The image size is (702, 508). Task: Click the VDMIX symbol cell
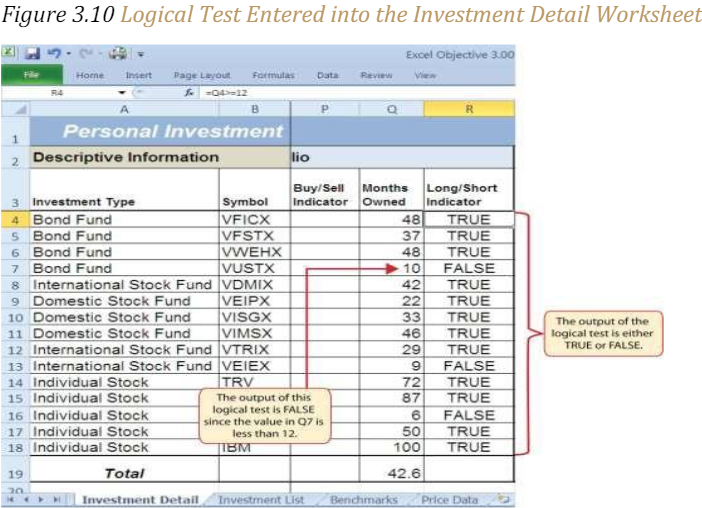255,285
